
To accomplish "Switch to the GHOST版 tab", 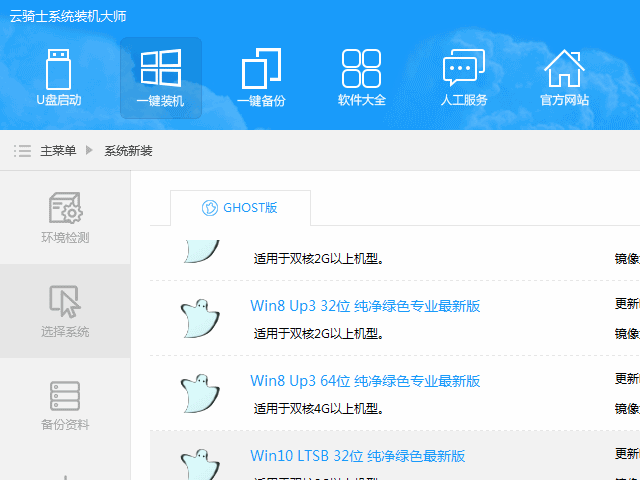I will coord(240,208).
